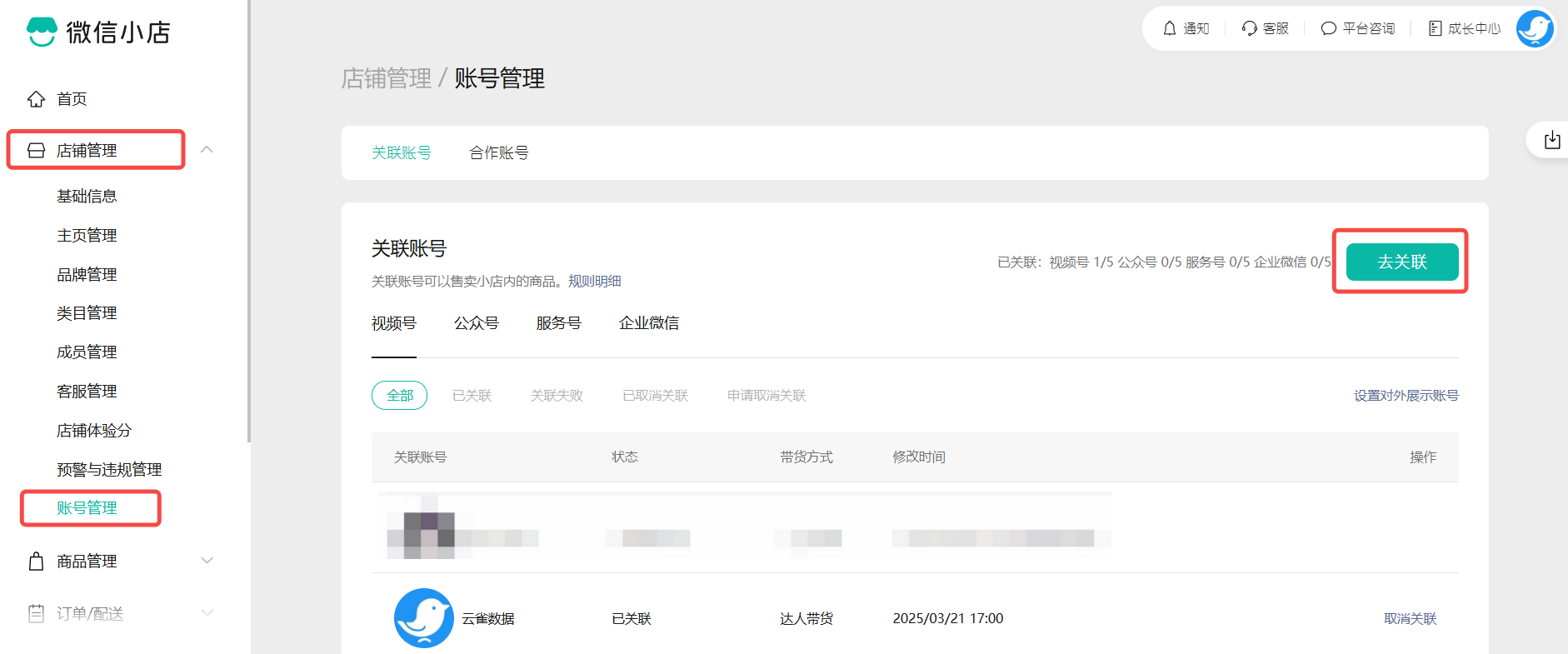The height and width of the screenshot is (654, 1568).
Task: Expand the 商品管理 menu chevron
Action: coord(207,561)
